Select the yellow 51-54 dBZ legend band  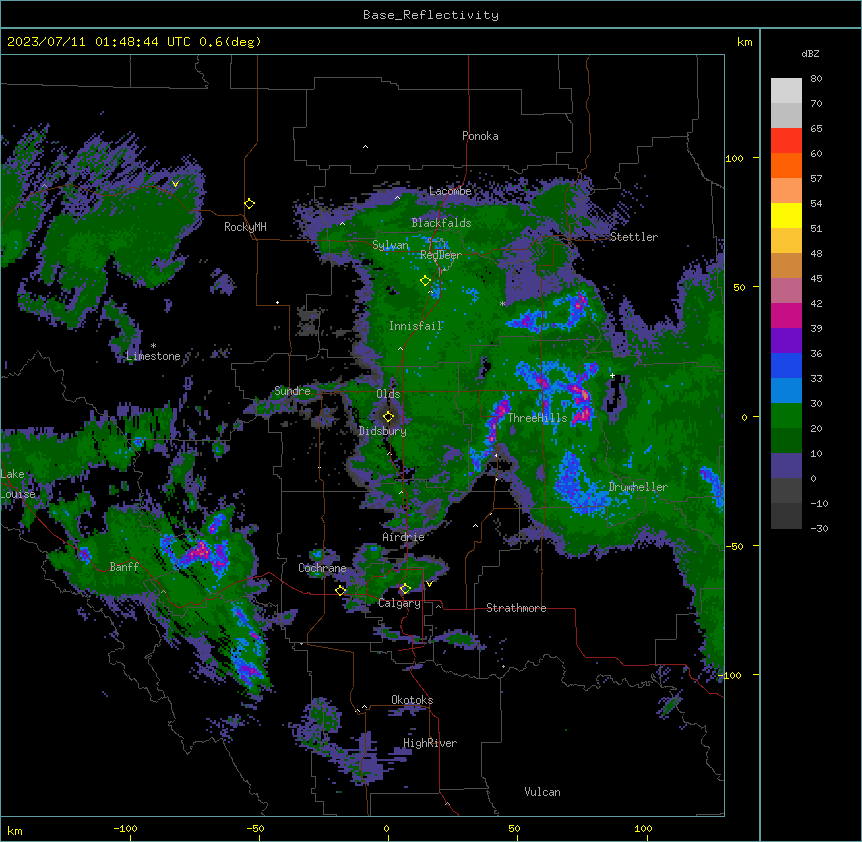coord(786,215)
